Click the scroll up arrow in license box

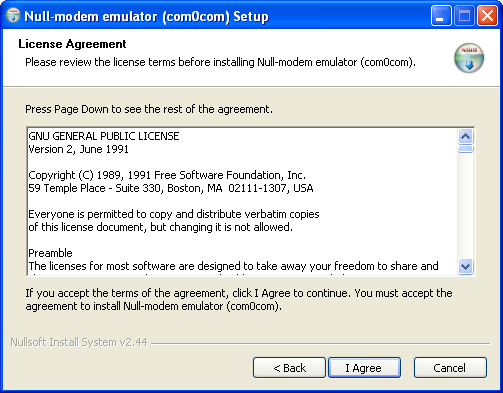(x=465, y=136)
